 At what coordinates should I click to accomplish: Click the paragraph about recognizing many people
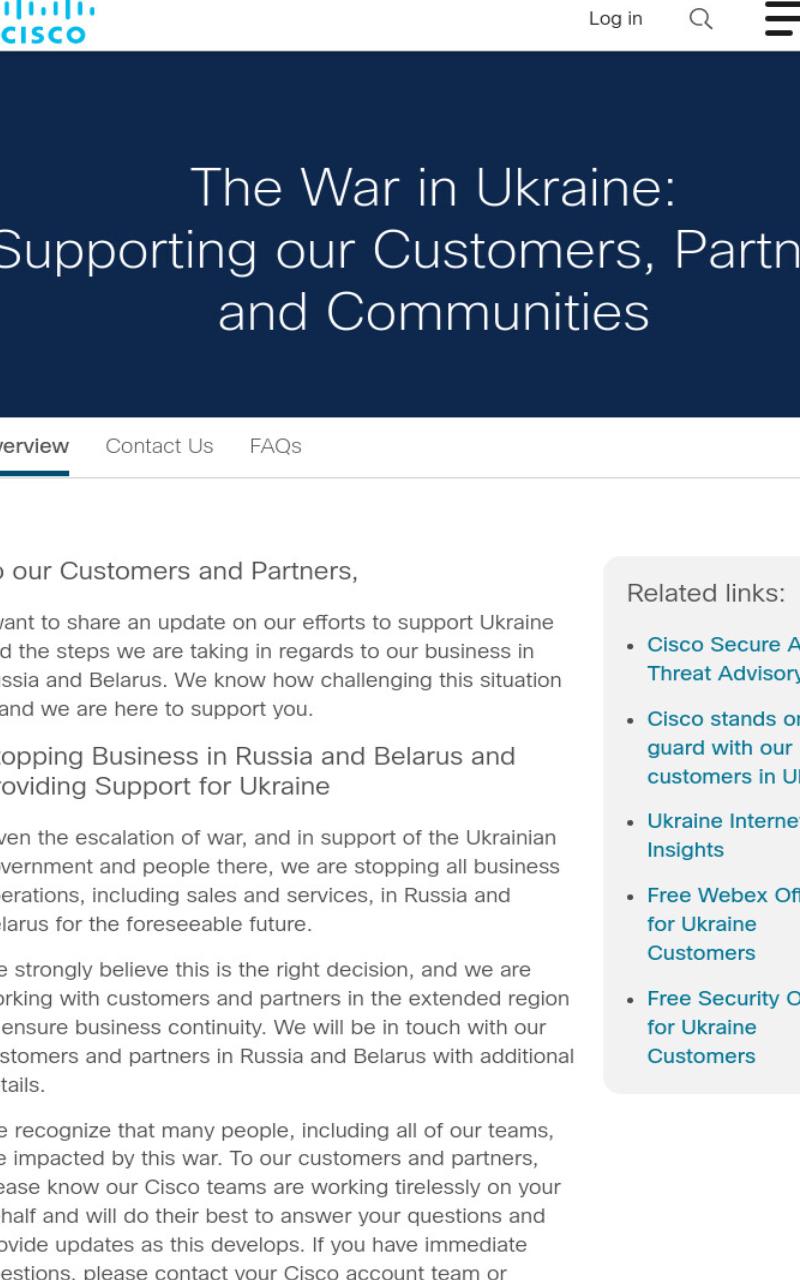pos(280,1203)
